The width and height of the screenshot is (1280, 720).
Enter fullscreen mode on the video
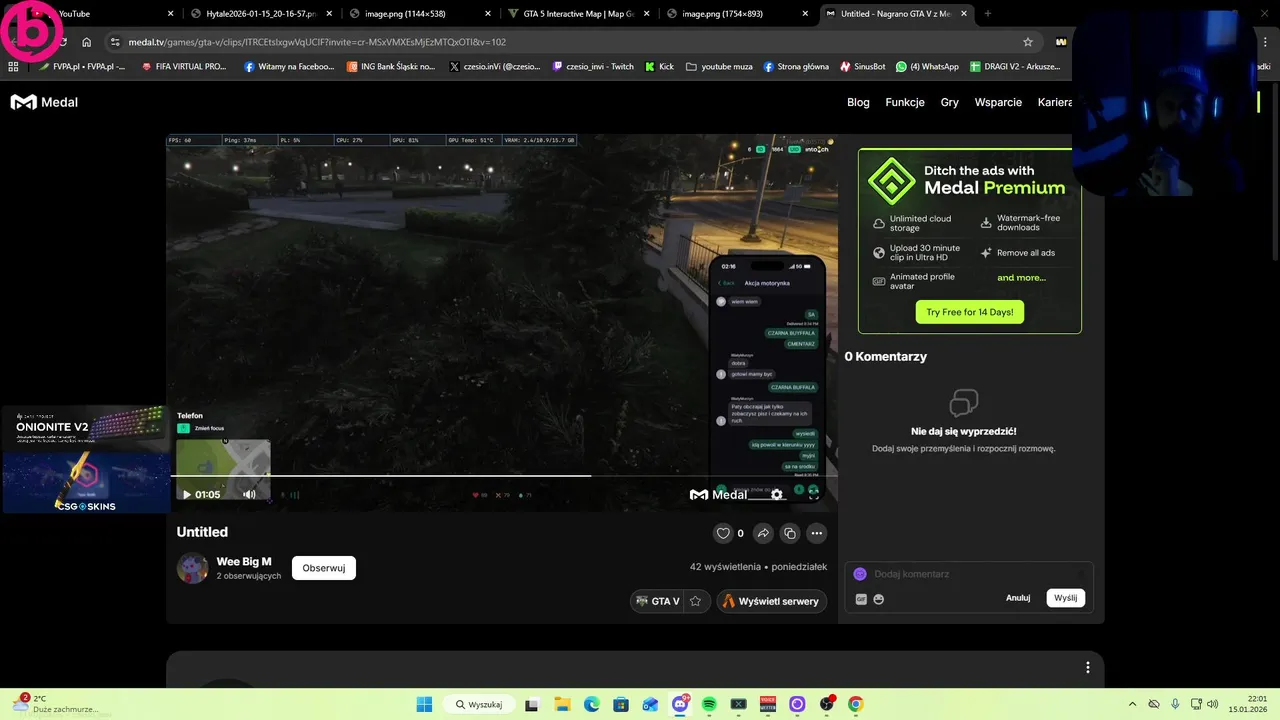pyautogui.click(x=814, y=494)
